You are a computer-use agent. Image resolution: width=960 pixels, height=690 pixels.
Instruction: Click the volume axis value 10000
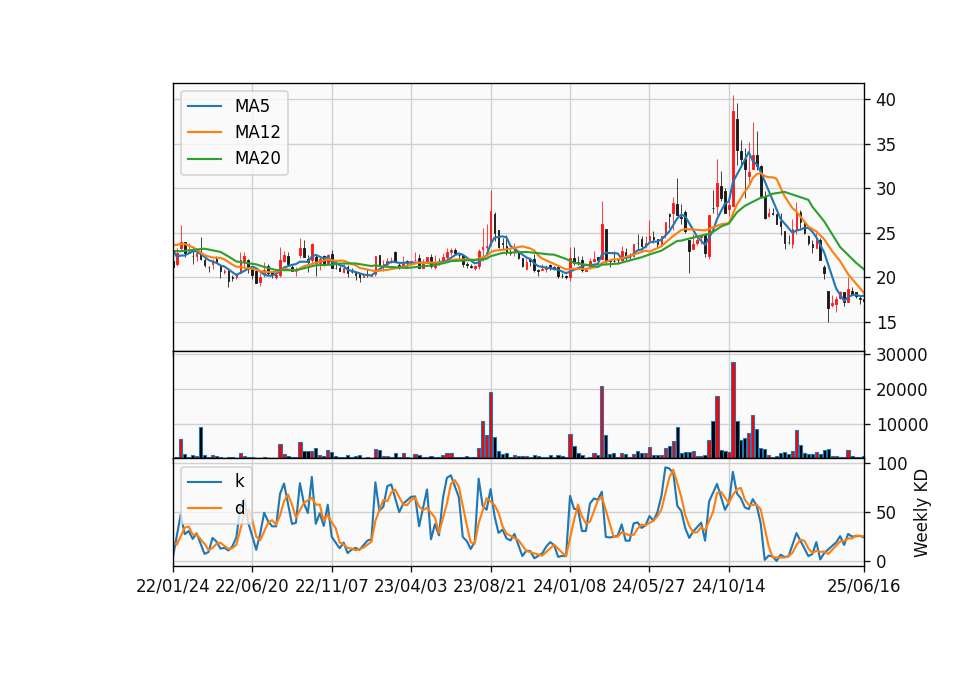(902, 424)
